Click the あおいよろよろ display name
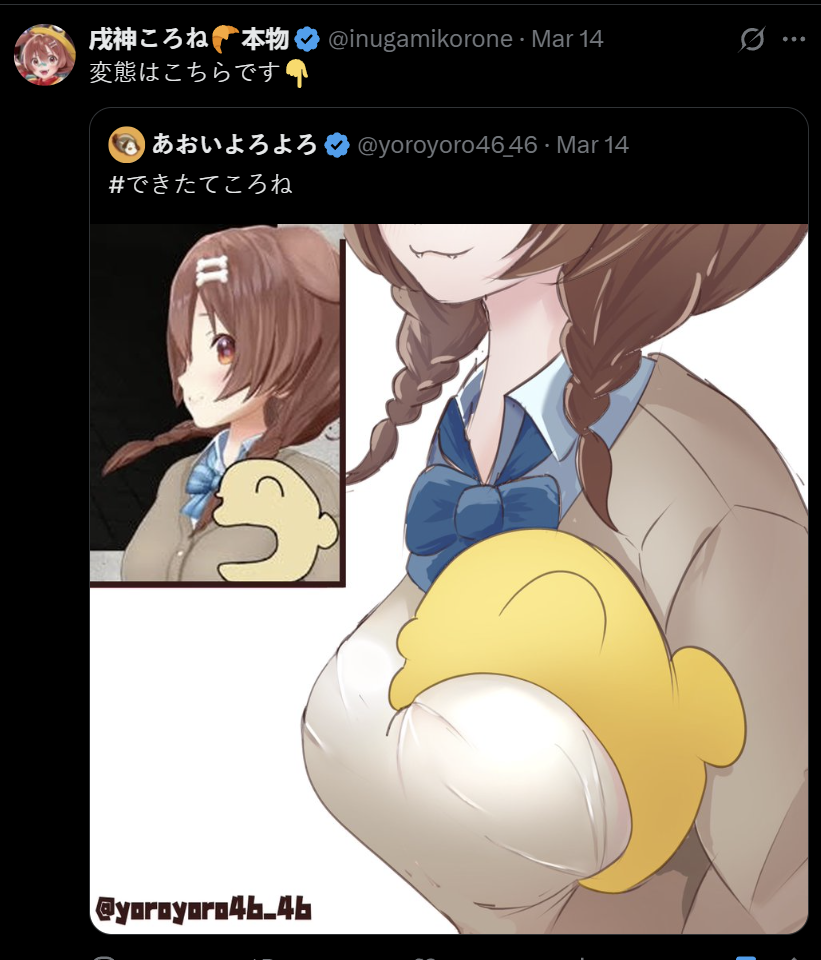Screen dimensions: 821x960 click(234, 144)
